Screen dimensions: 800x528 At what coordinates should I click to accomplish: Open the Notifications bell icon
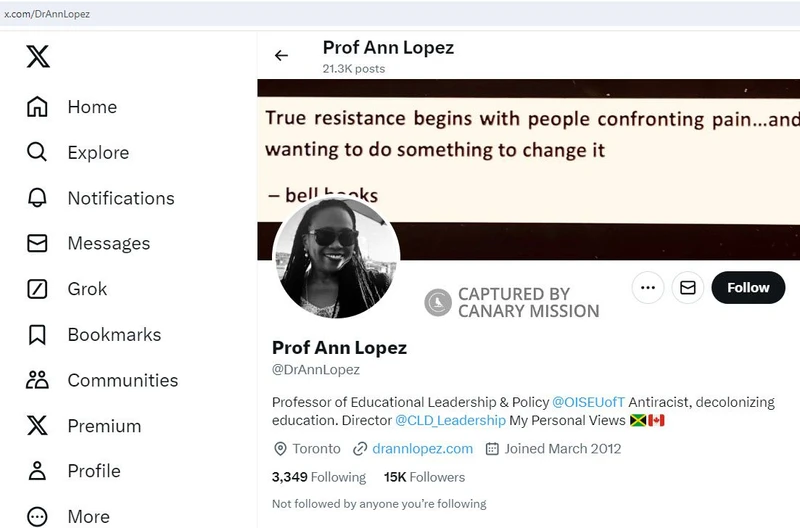click(37, 197)
